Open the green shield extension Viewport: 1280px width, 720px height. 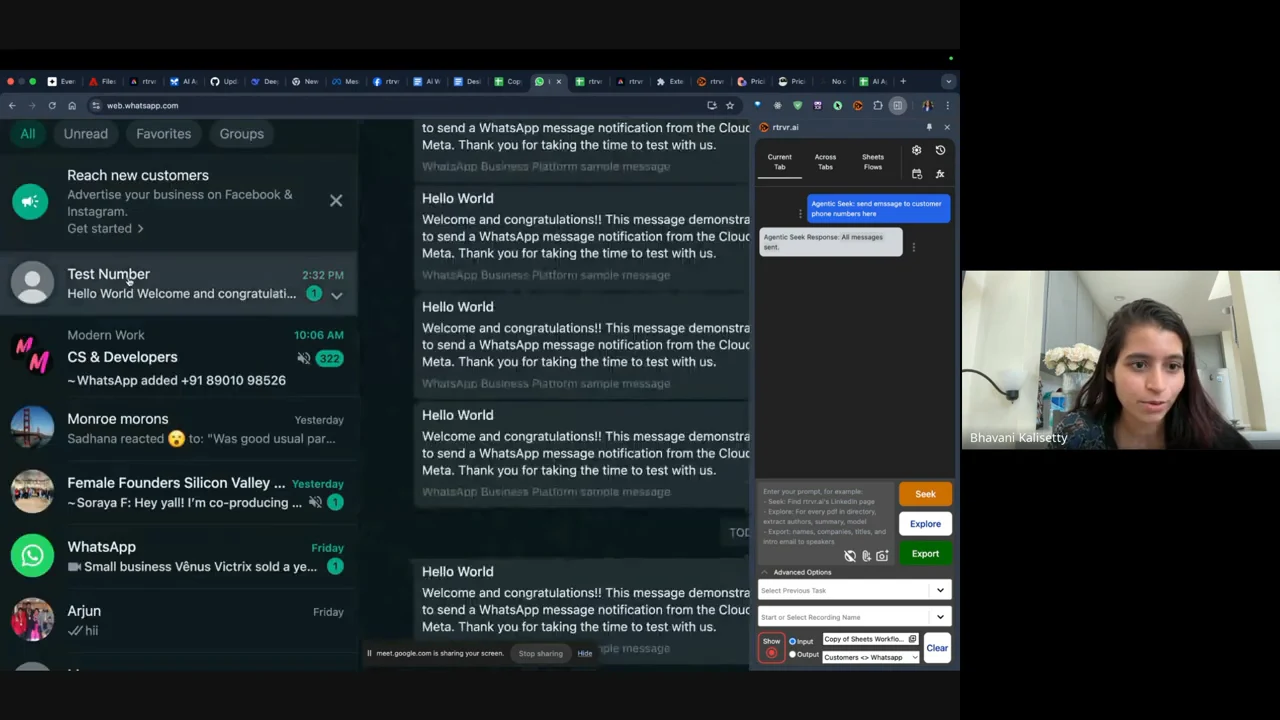[798, 105]
